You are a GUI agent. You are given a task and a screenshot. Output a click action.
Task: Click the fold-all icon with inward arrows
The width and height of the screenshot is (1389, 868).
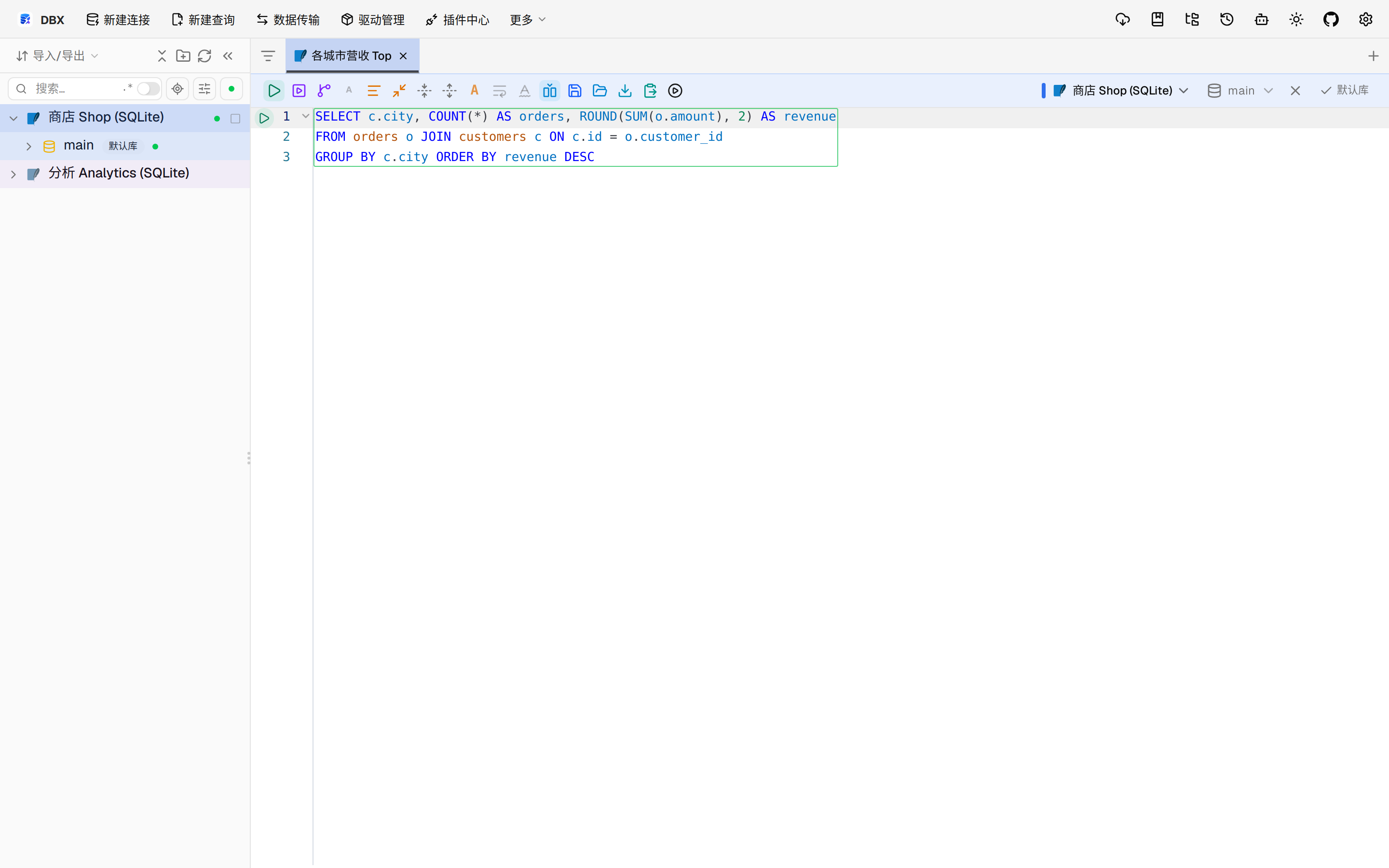[x=424, y=91]
